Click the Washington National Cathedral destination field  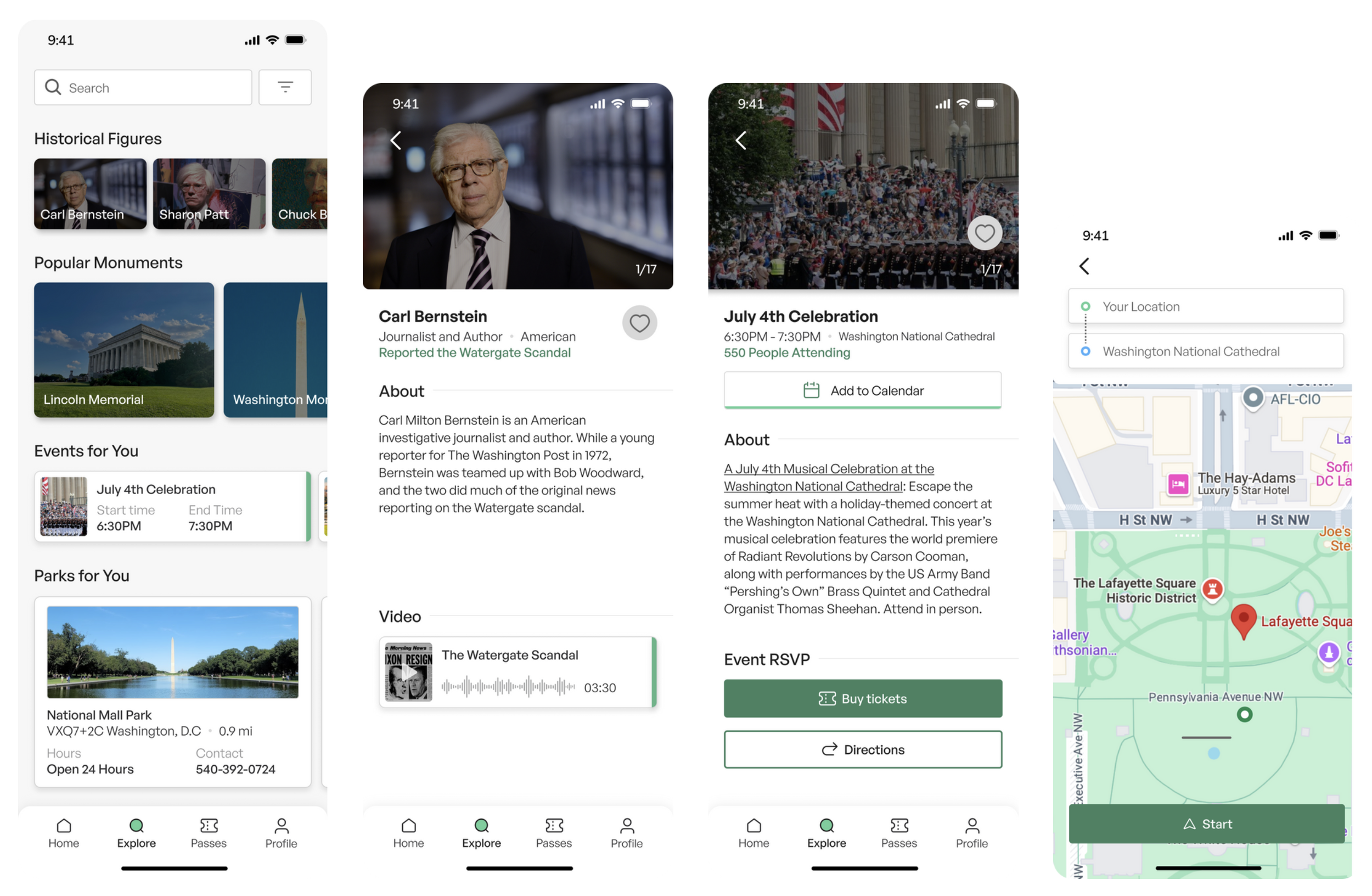(x=1206, y=351)
